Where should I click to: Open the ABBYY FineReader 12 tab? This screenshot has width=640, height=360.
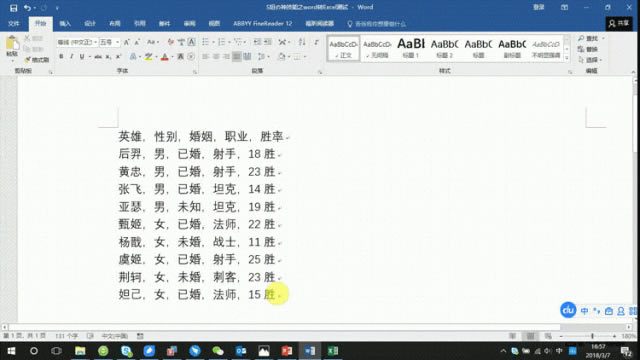coord(262,24)
